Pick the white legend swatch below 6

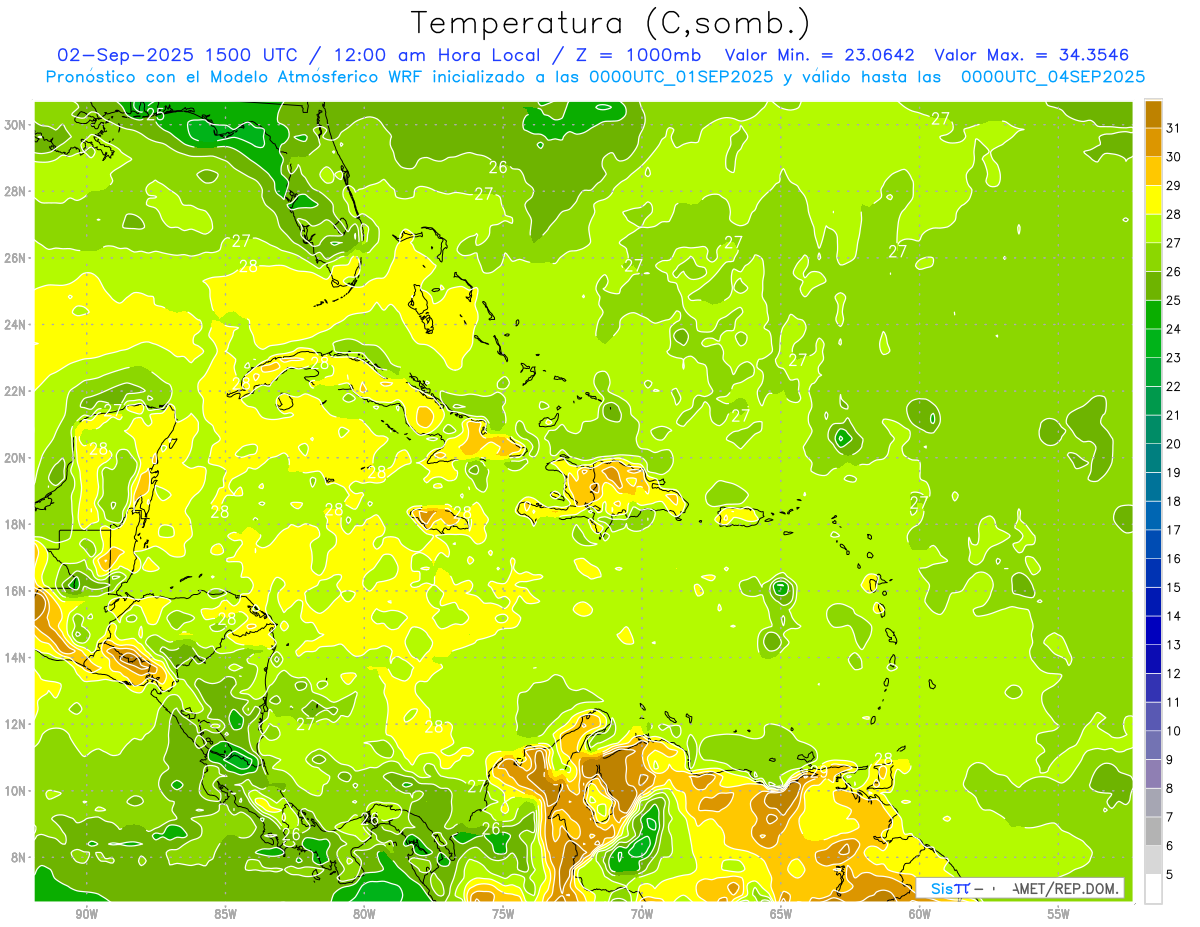pos(1153,888)
